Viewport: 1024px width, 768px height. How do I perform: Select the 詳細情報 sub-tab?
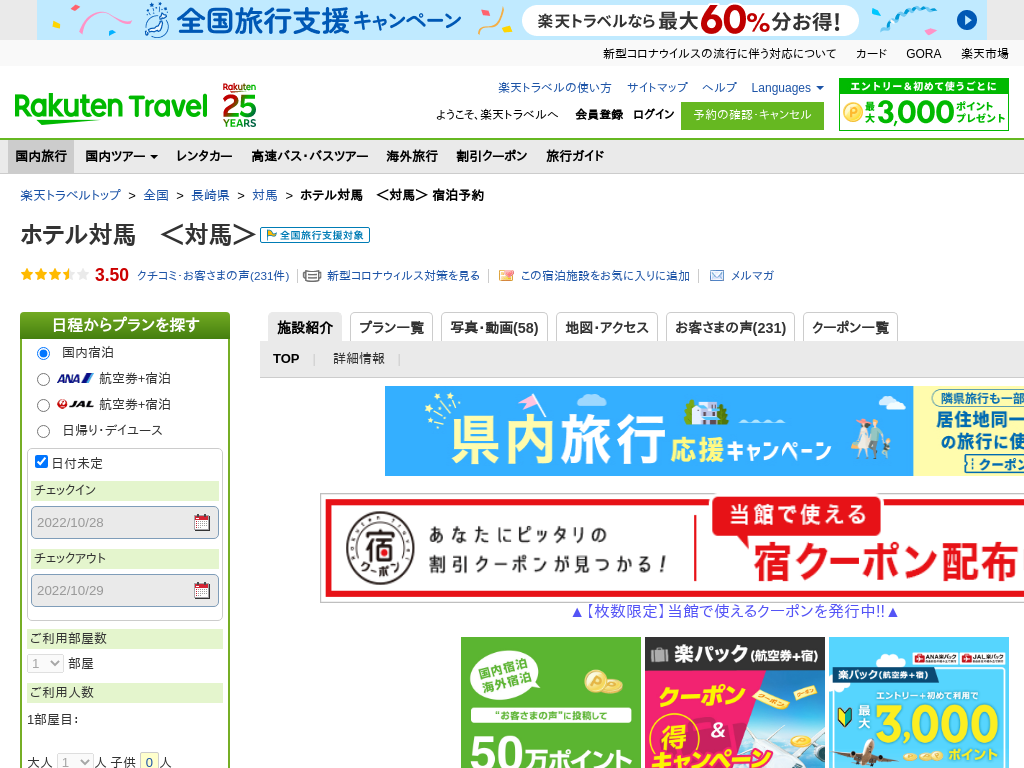[x=359, y=359]
